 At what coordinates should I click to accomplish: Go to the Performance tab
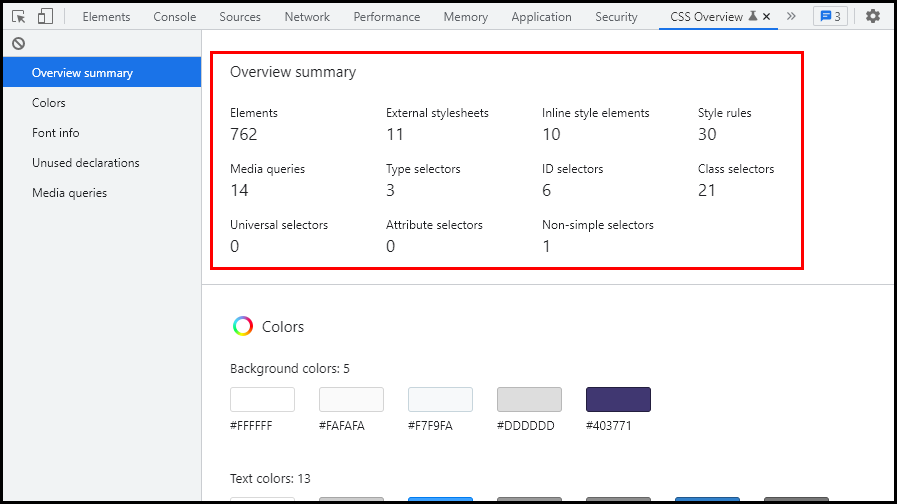click(387, 17)
